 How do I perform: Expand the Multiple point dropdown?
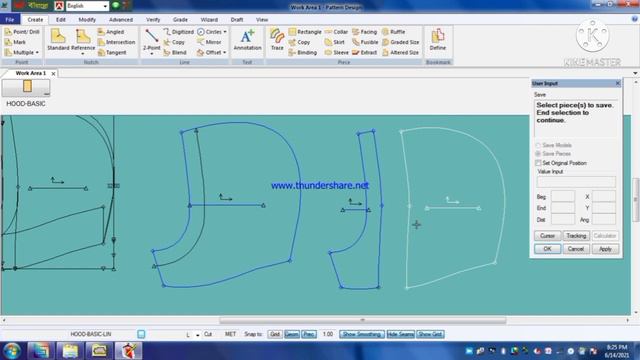coord(37,53)
